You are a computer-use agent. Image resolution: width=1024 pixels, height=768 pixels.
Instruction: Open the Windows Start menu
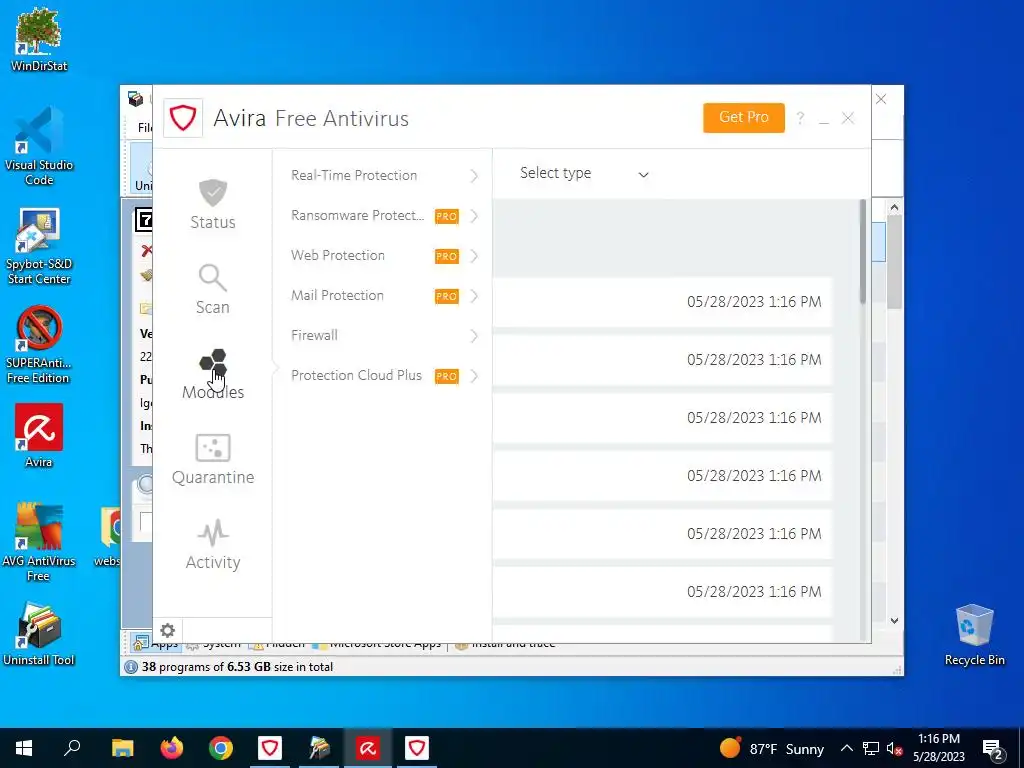(x=24, y=748)
